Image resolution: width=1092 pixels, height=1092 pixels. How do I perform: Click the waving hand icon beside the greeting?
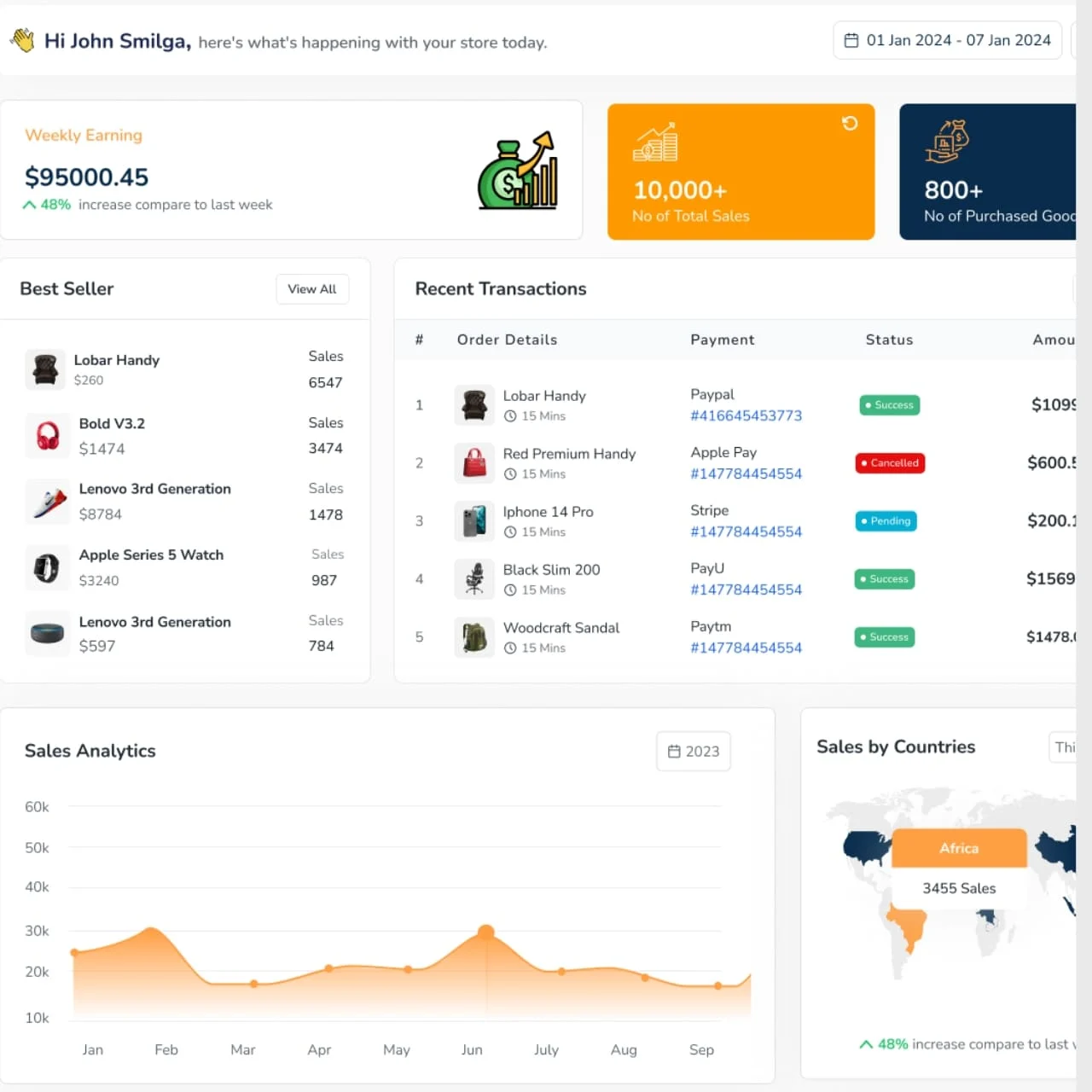pyautogui.click(x=23, y=39)
